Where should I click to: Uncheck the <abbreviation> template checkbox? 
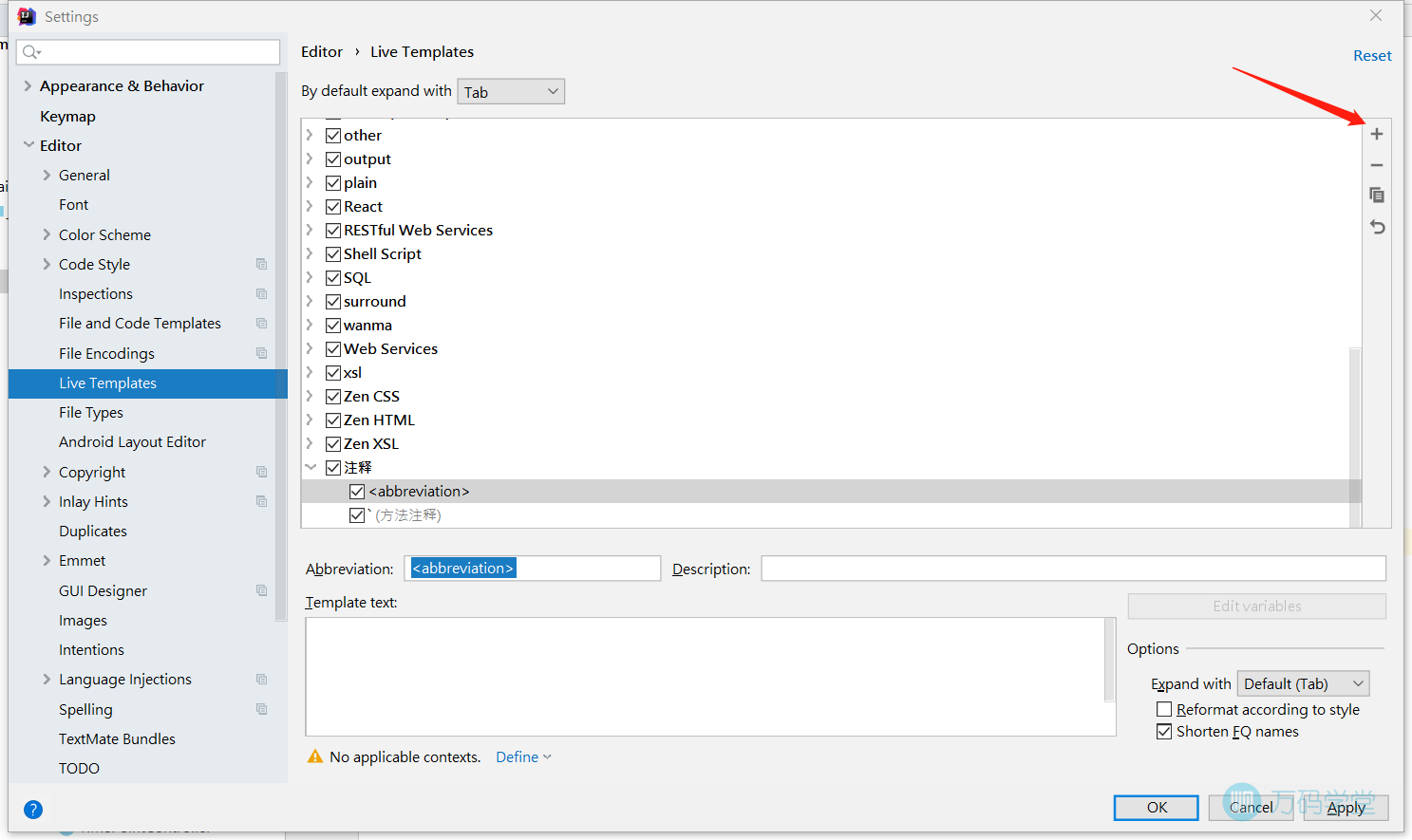click(x=357, y=492)
